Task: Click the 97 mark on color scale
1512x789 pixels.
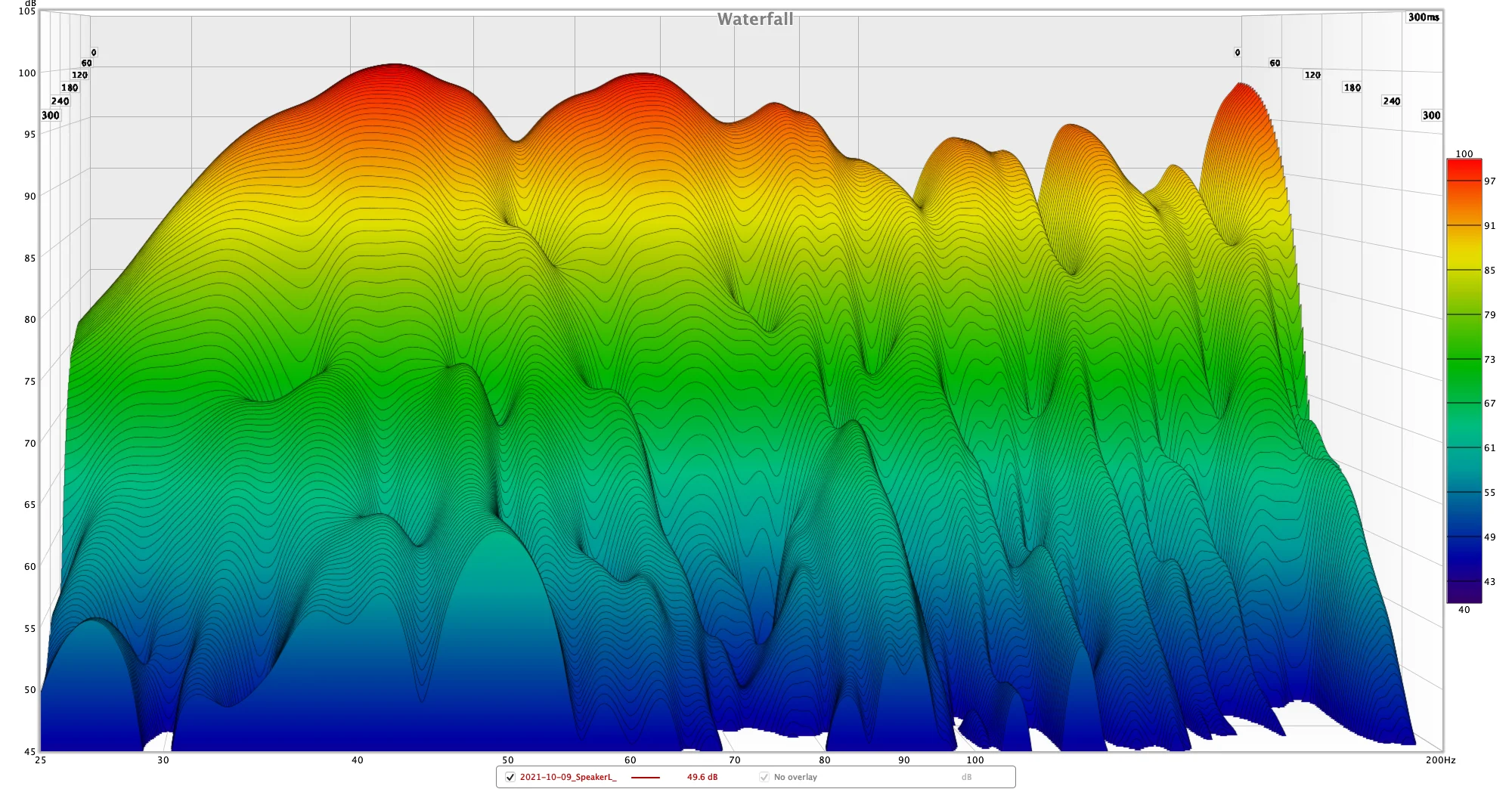Action: 1489,181
